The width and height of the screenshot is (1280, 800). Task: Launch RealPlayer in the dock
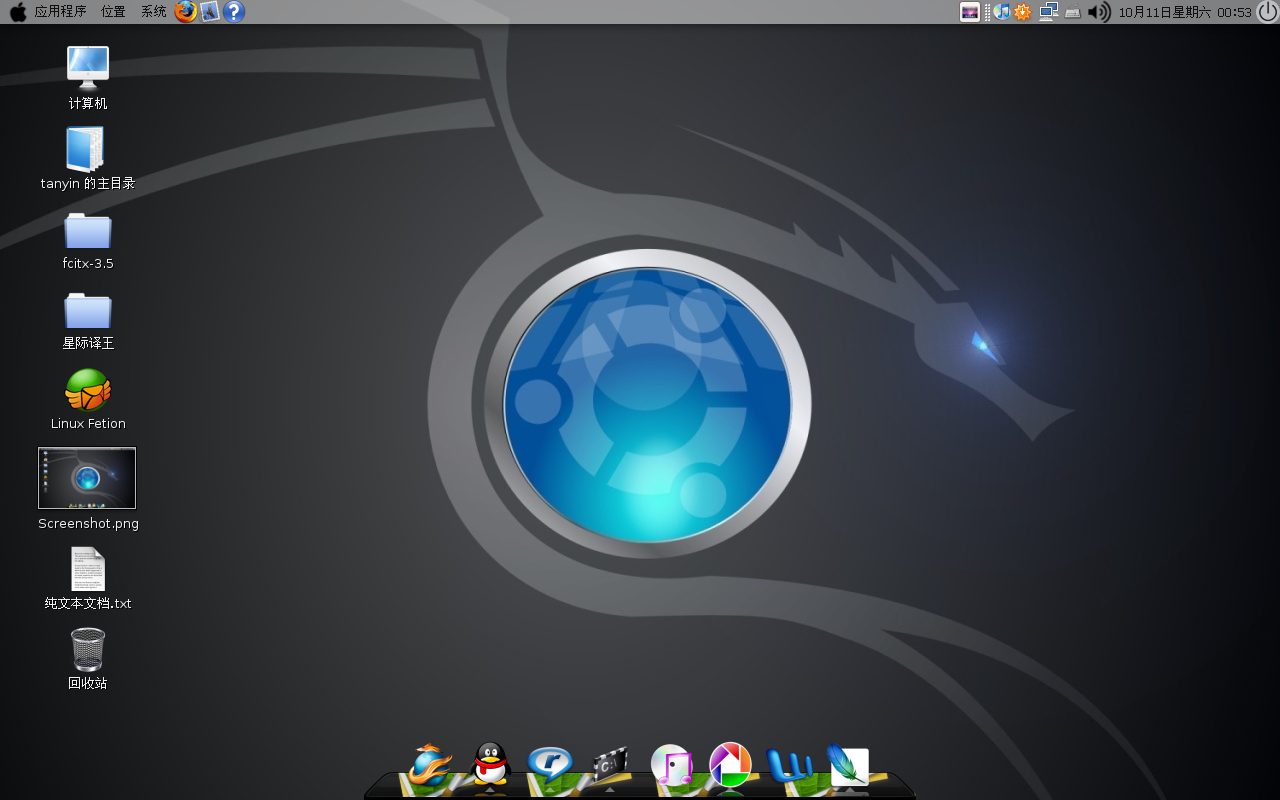tap(550, 765)
